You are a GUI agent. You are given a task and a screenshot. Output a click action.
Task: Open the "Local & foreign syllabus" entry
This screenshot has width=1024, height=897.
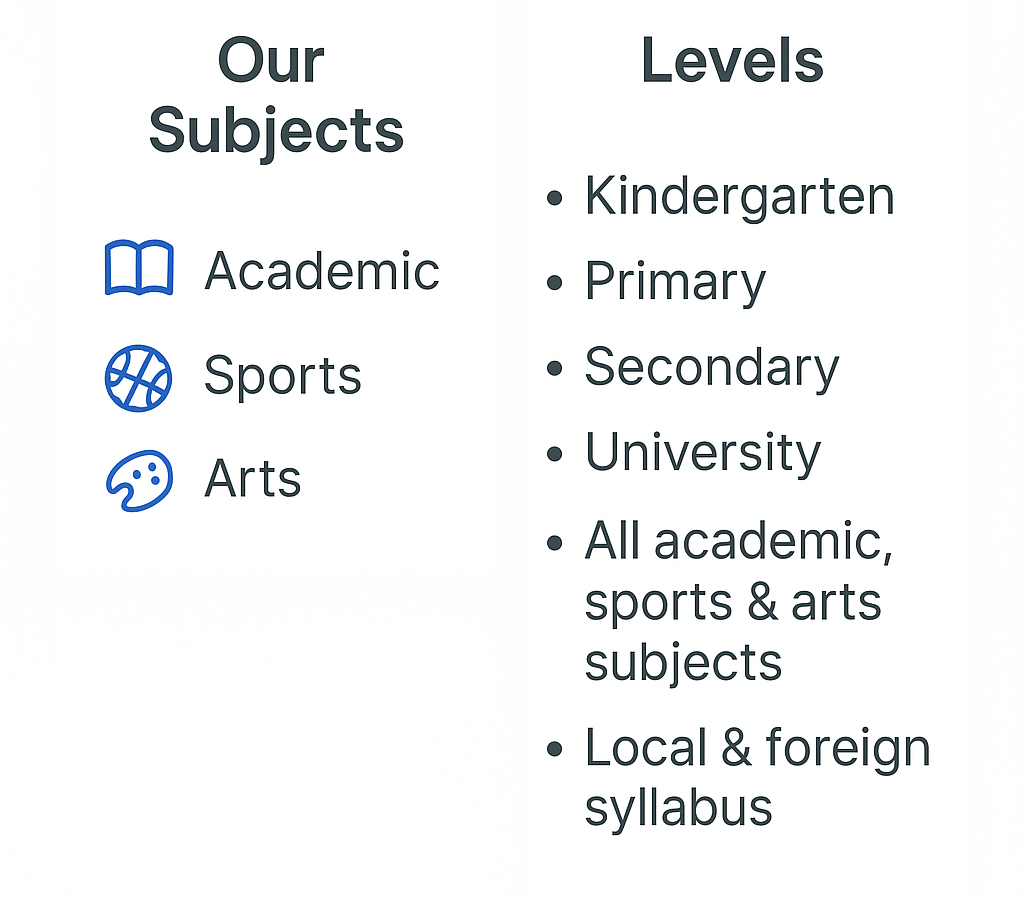click(x=756, y=777)
